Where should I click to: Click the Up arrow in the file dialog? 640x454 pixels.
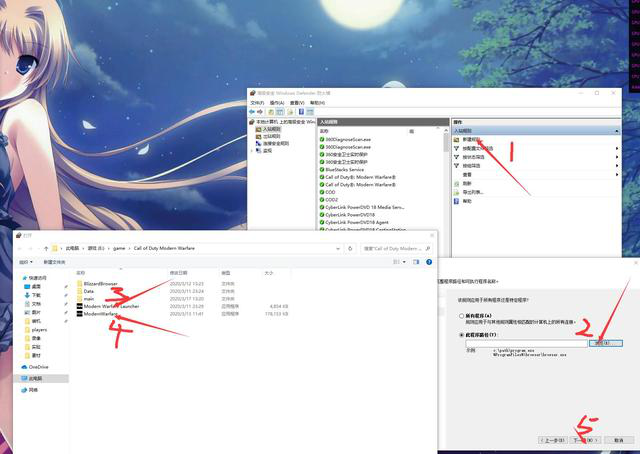[46, 248]
